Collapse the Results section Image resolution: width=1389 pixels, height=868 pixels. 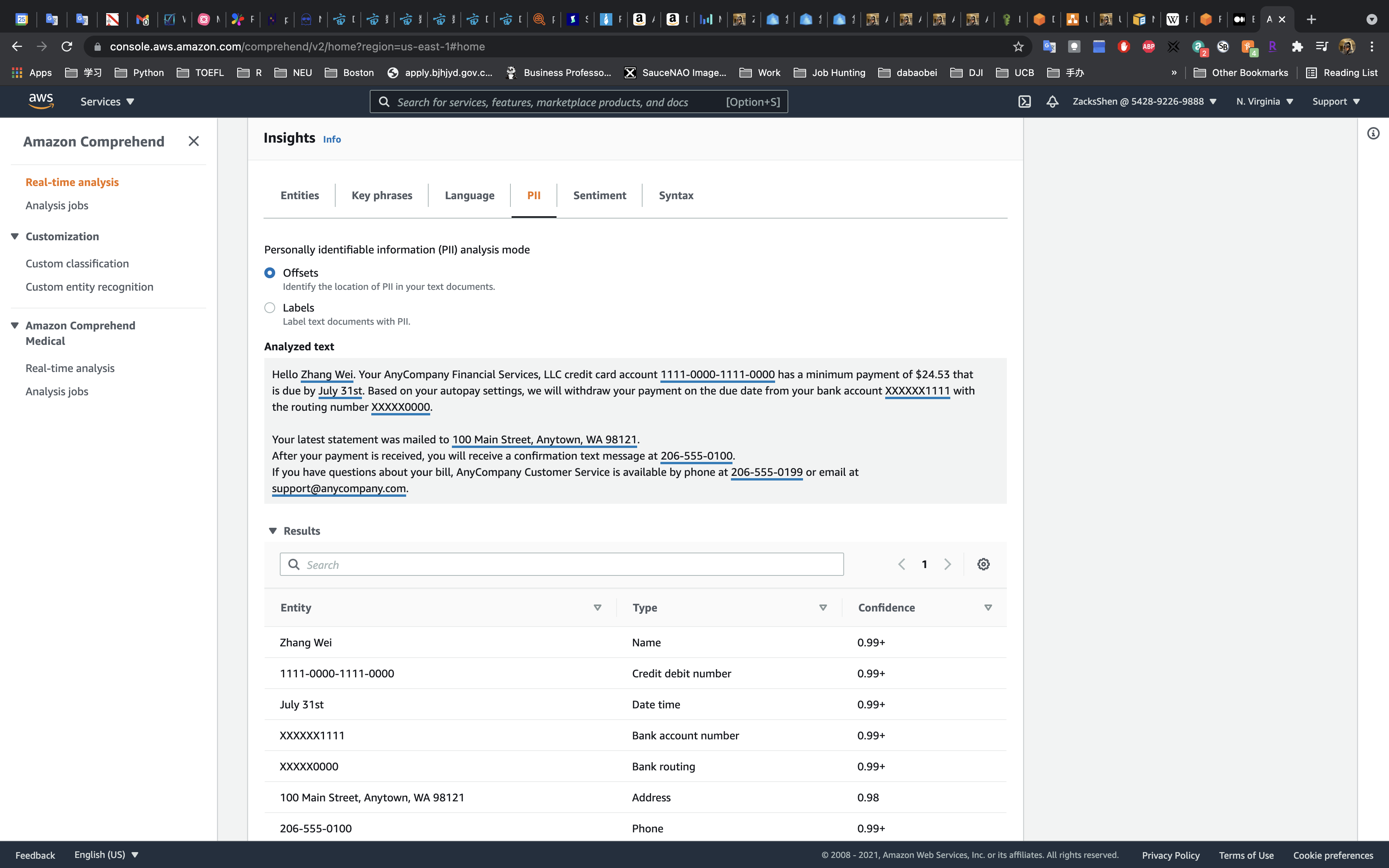(x=273, y=531)
